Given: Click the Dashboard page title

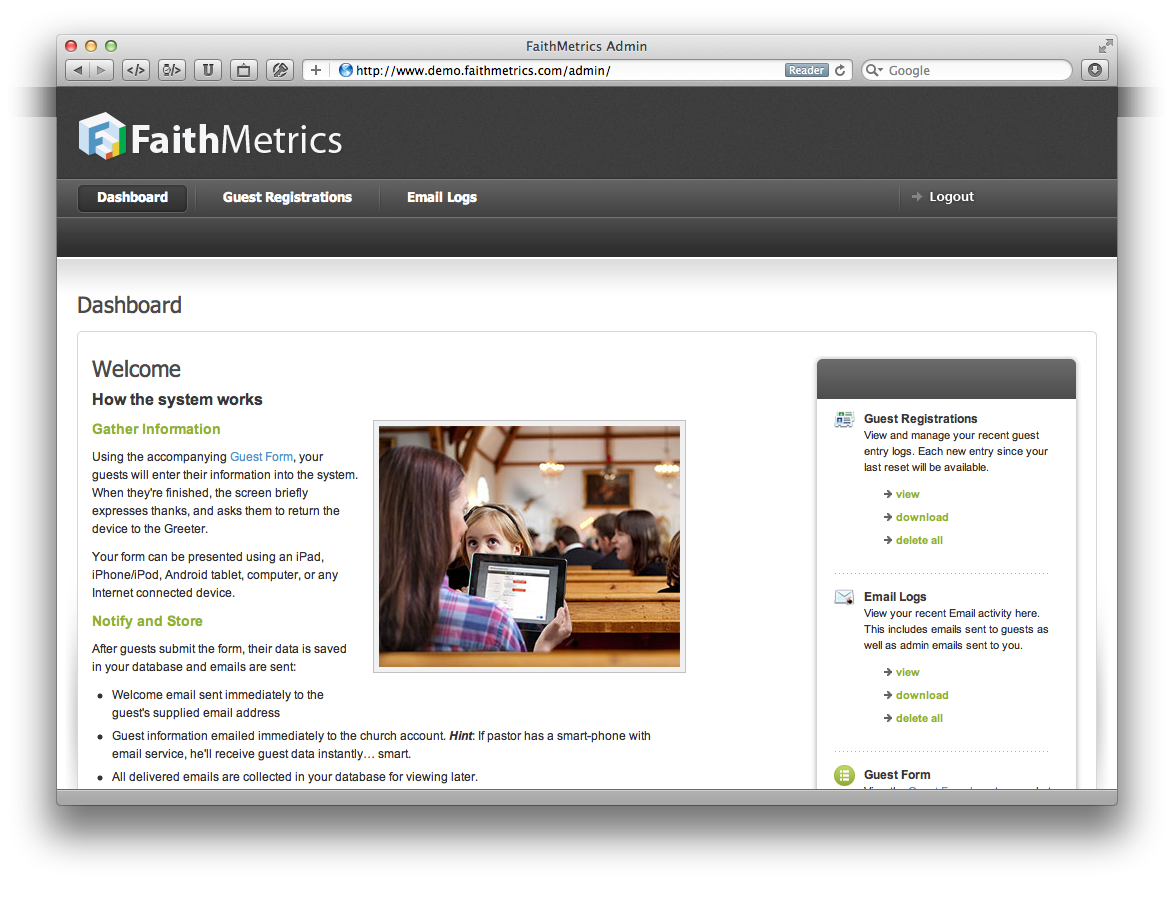Looking at the screenshot, I should 129,305.
